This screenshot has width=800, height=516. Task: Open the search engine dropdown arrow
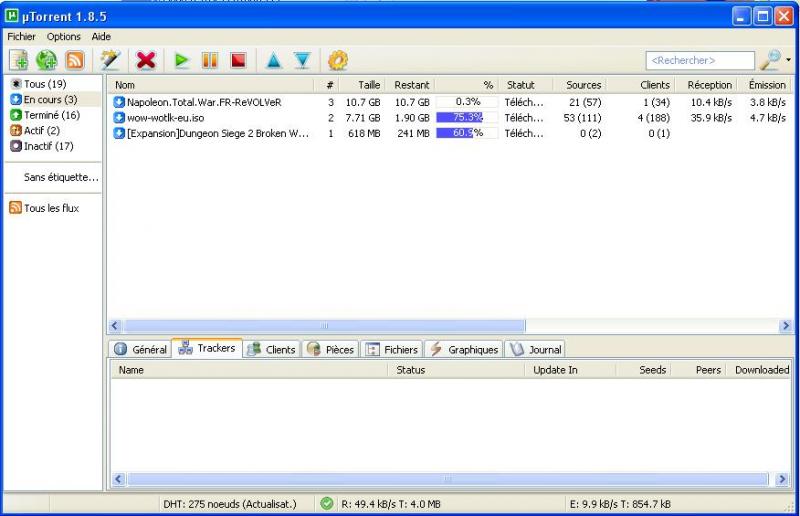pos(789,60)
